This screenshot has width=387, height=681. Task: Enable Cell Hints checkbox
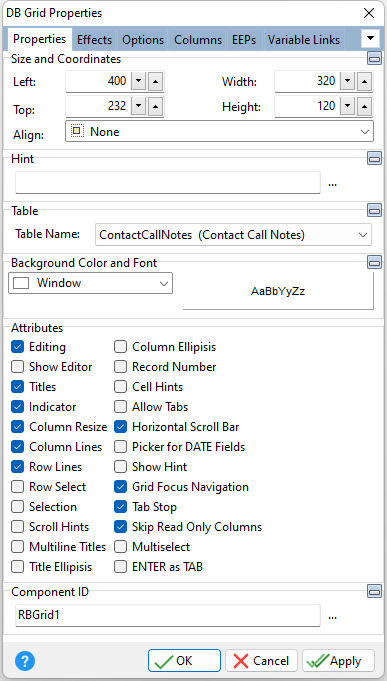click(x=120, y=387)
